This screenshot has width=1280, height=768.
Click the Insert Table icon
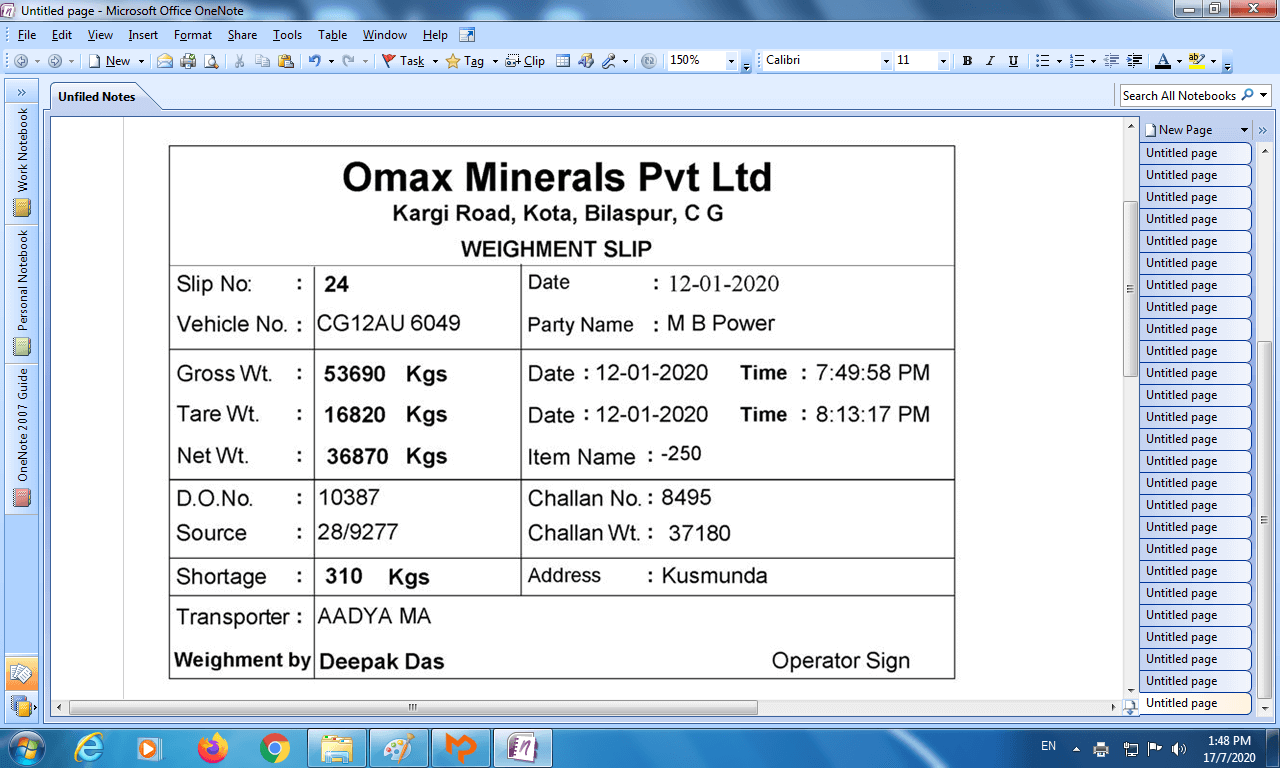click(x=563, y=61)
